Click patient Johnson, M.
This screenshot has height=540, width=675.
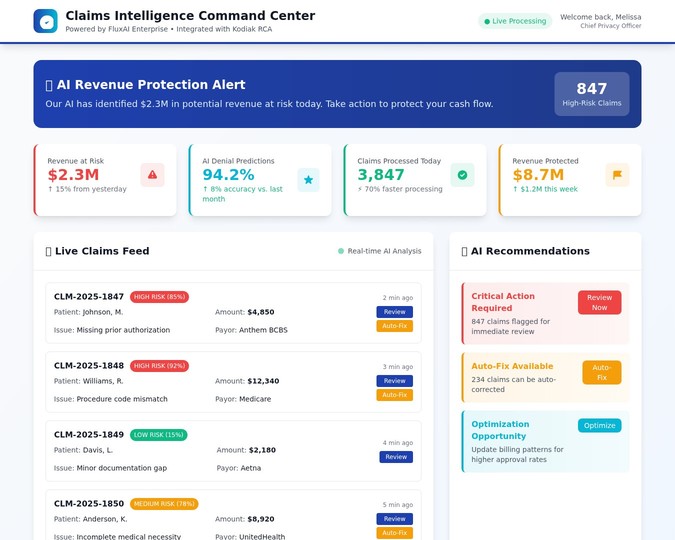coord(102,312)
